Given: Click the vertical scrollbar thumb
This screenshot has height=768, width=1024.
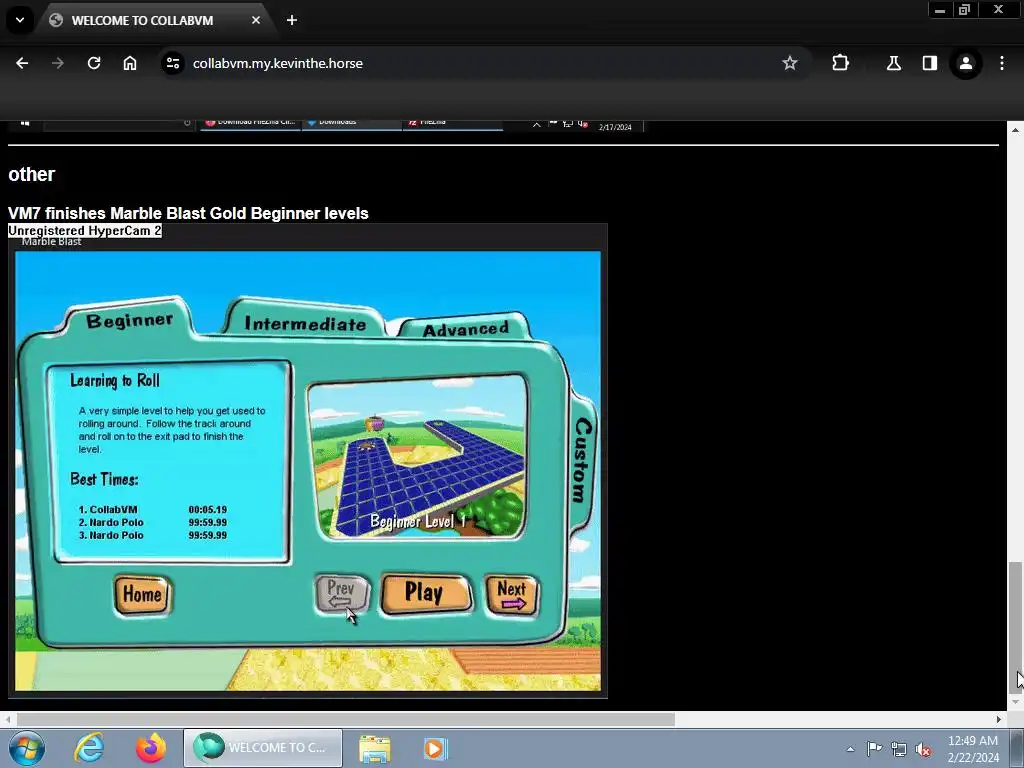Looking at the screenshot, I should click(1015, 627).
